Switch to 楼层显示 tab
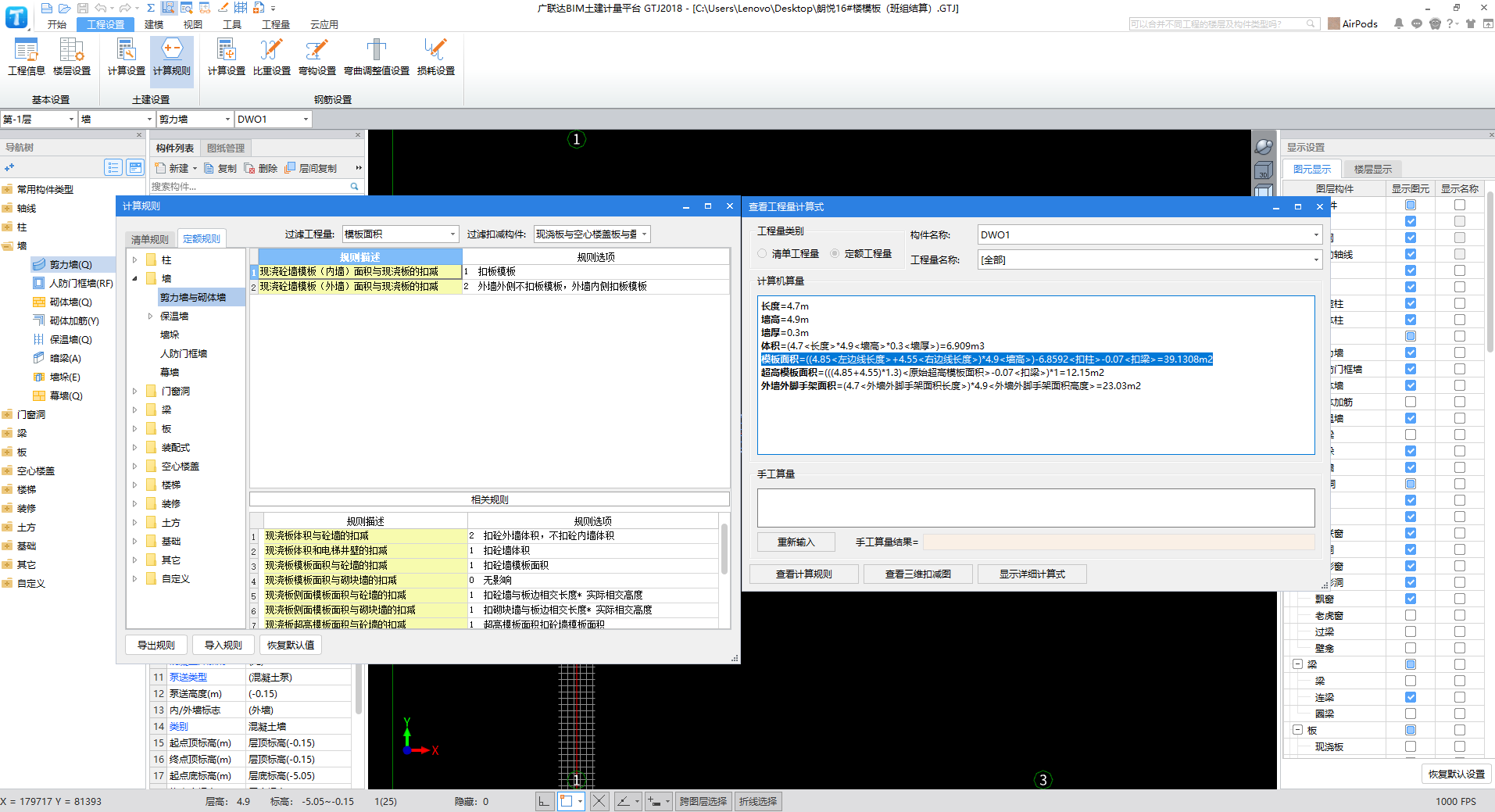The height and width of the screenshot is (812, 1495). point(1373,169)
